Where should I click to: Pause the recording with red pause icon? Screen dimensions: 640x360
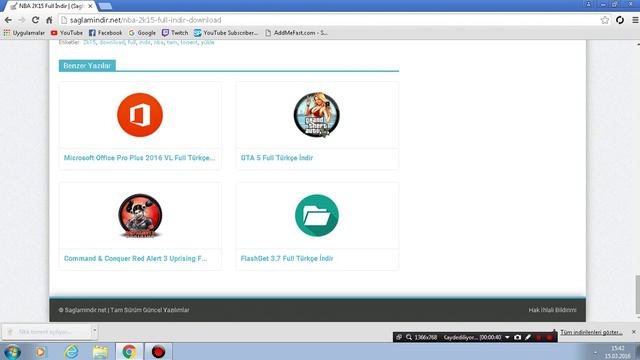pos(538,338)
